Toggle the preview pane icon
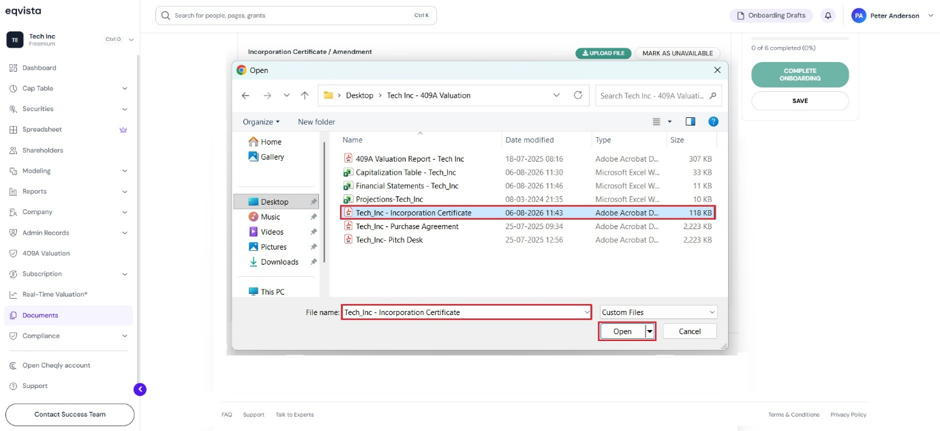The height and width of the screenshot is (431, 940). tap(690, 122)
